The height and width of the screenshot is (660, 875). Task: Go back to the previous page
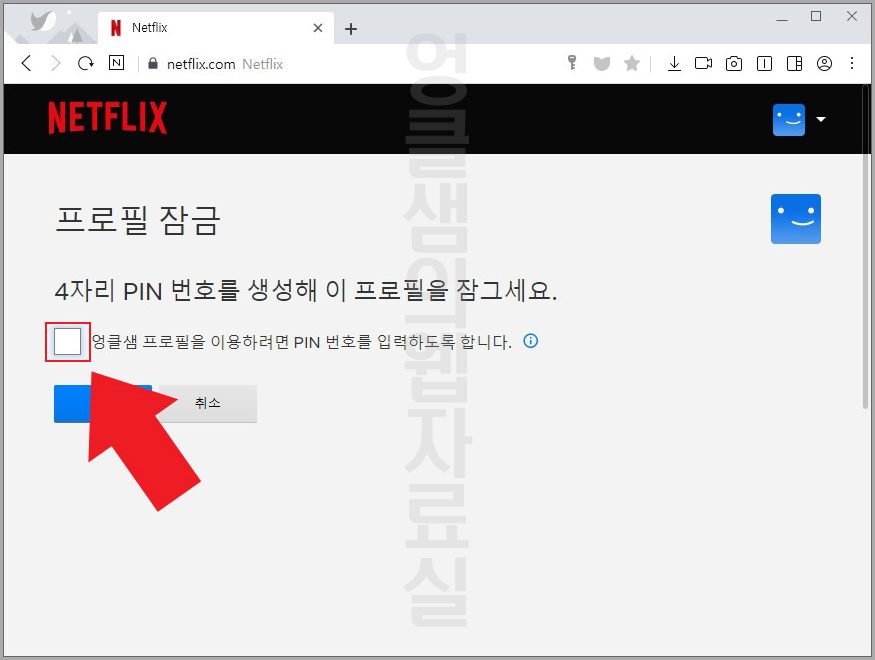pos(26,63)
